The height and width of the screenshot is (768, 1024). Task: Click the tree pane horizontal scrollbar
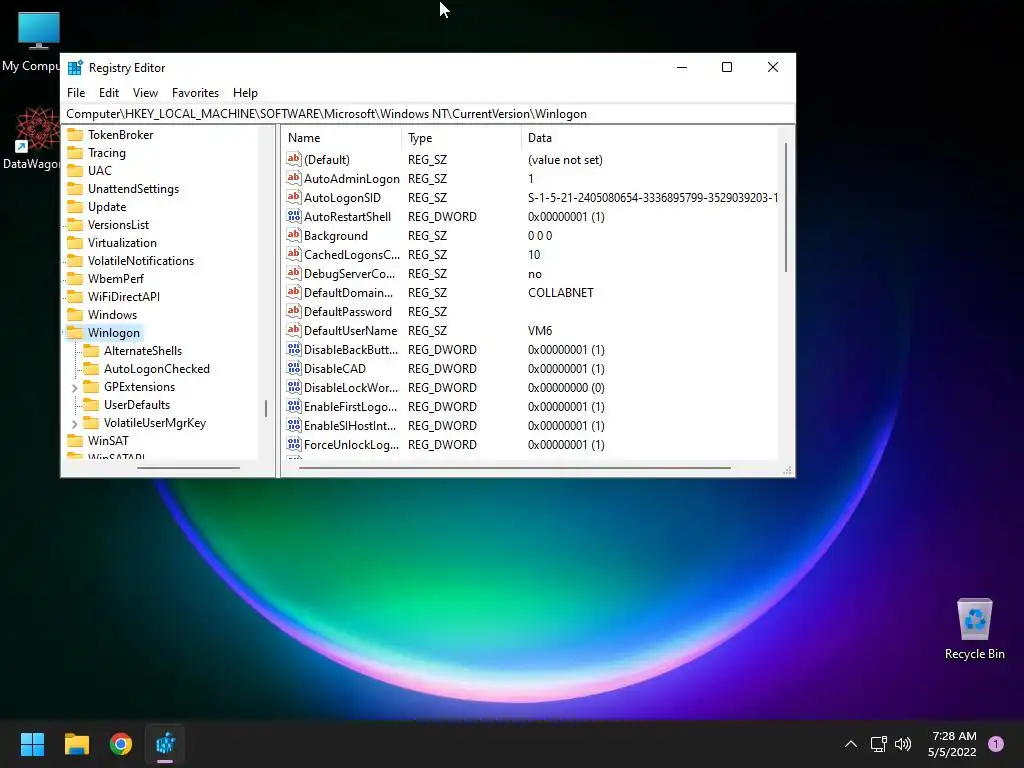point(188,468)
